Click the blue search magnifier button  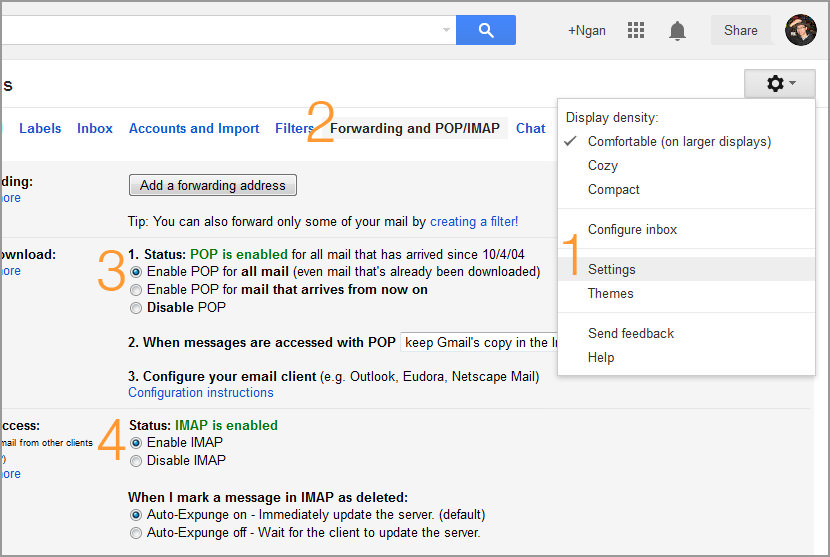[486, 30]
